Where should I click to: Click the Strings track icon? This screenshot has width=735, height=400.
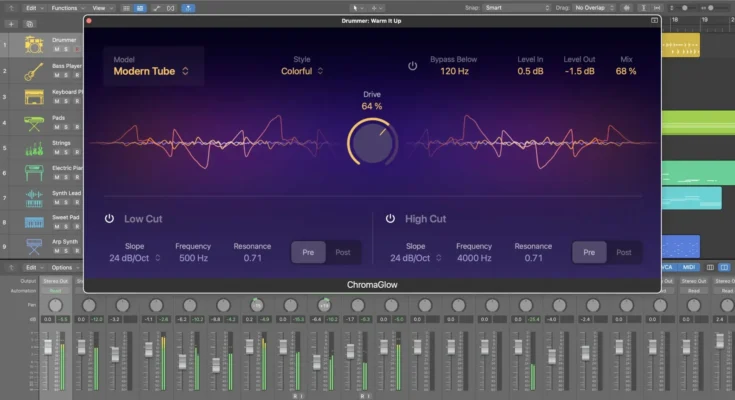pyautogui.click(x=34, y=149)
